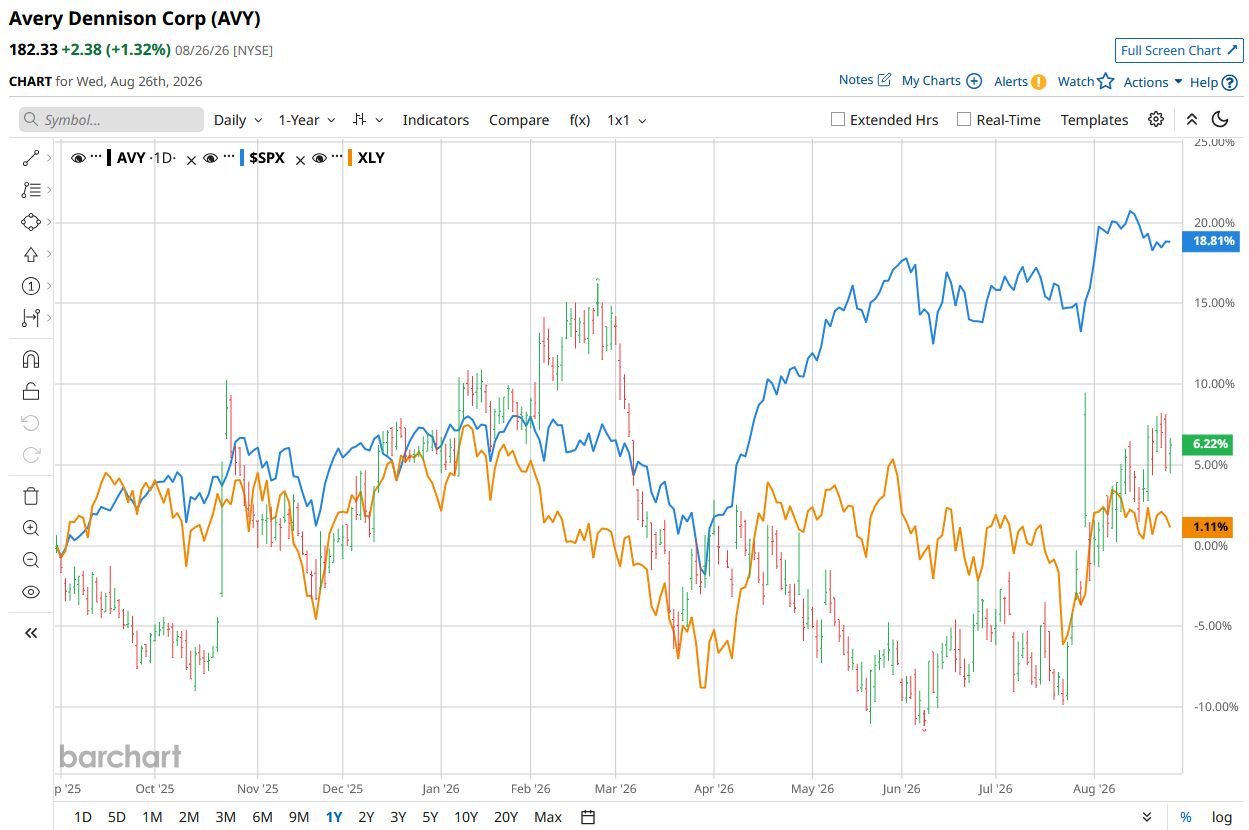
Task: Open AVY series options ellipsis
Action: (x=96, y=158)
